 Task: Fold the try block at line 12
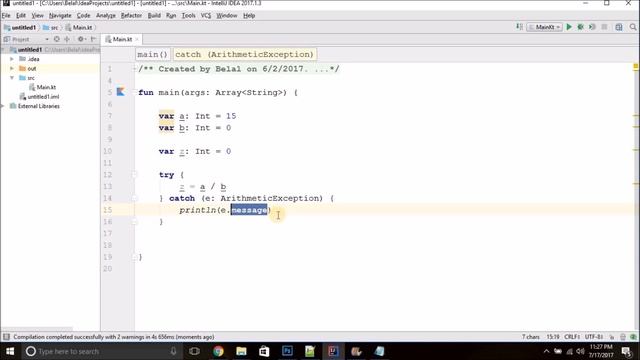coord(134,175)
